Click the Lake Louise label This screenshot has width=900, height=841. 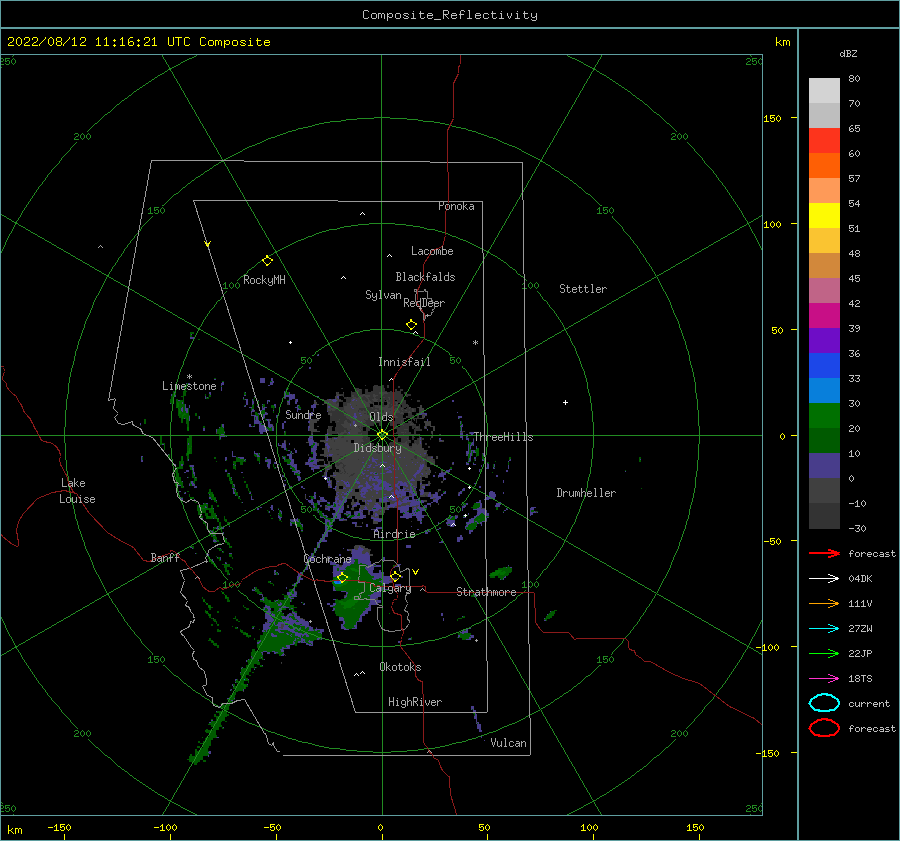(x=77, y=491)
